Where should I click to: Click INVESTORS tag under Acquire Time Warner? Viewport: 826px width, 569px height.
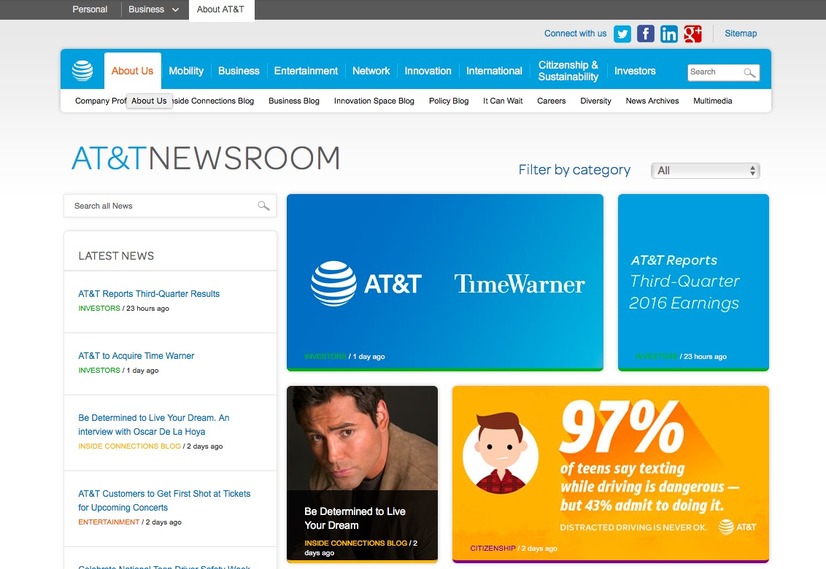[99, 370]
